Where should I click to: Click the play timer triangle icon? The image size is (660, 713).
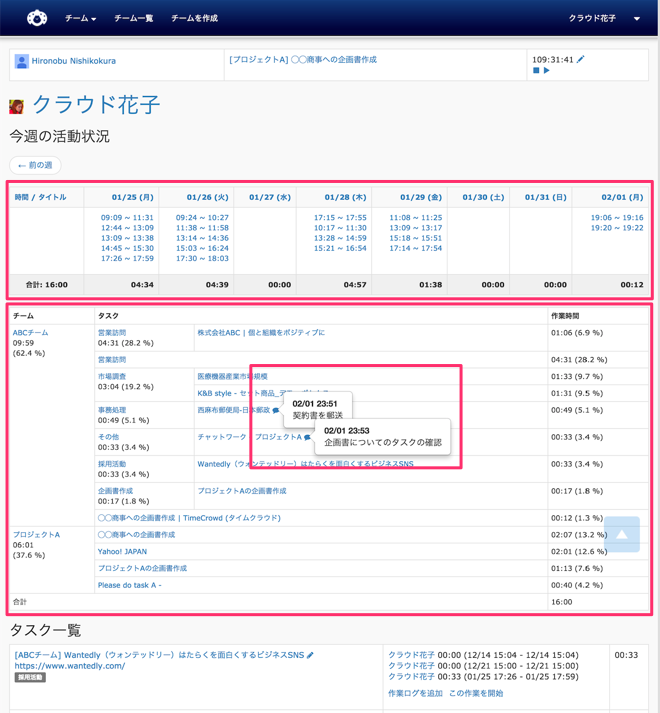pos(547,71)
